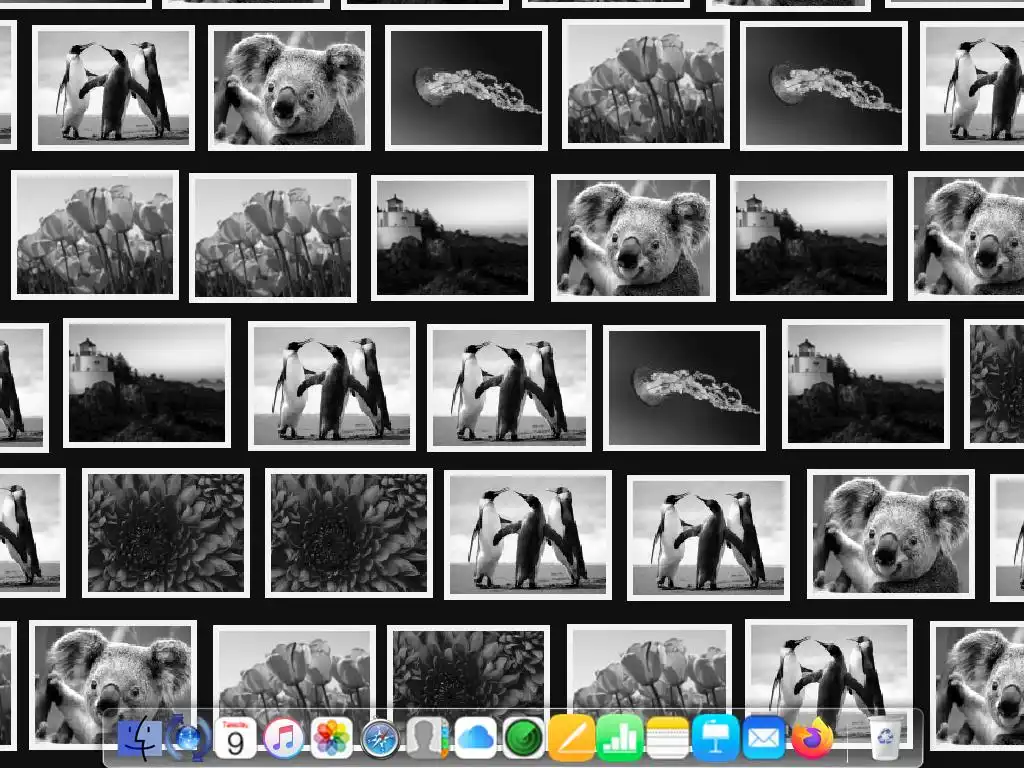This screenshot has height=768, width=1024.
Task: Open Pages from the dock
Action: point(571,739)
